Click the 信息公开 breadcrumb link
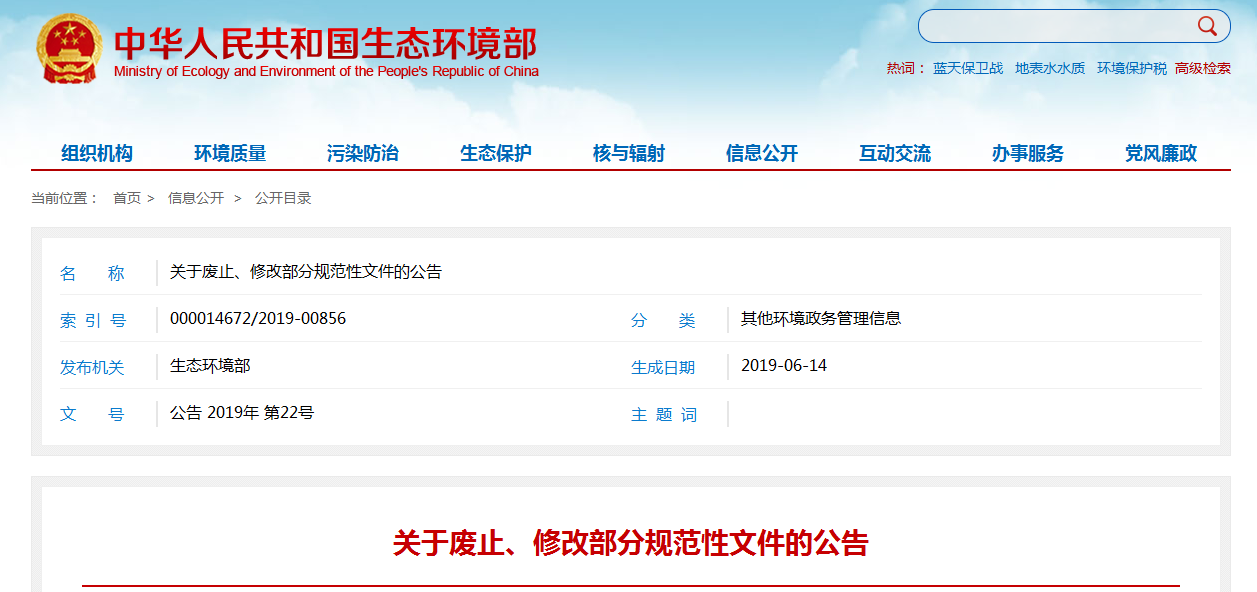The image size is (1257, 592). (x=196, y=198)
